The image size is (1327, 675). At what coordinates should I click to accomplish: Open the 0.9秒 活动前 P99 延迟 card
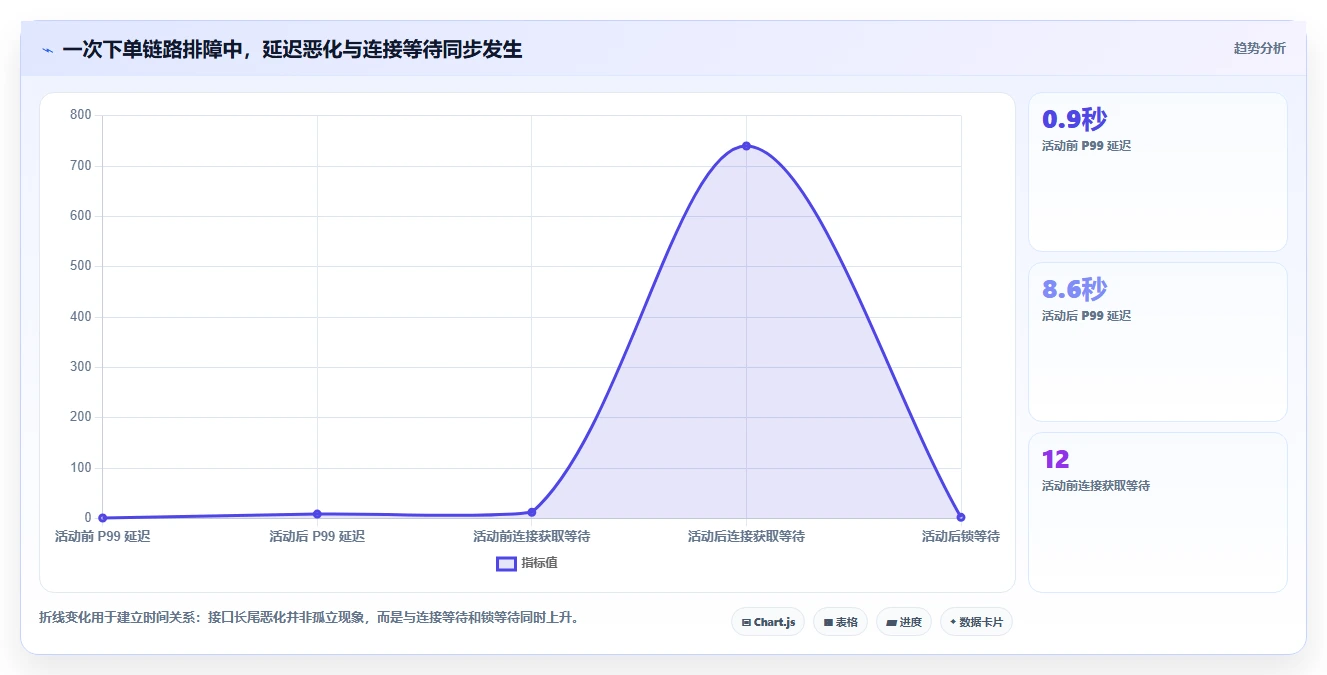(x=1158, y=172)
